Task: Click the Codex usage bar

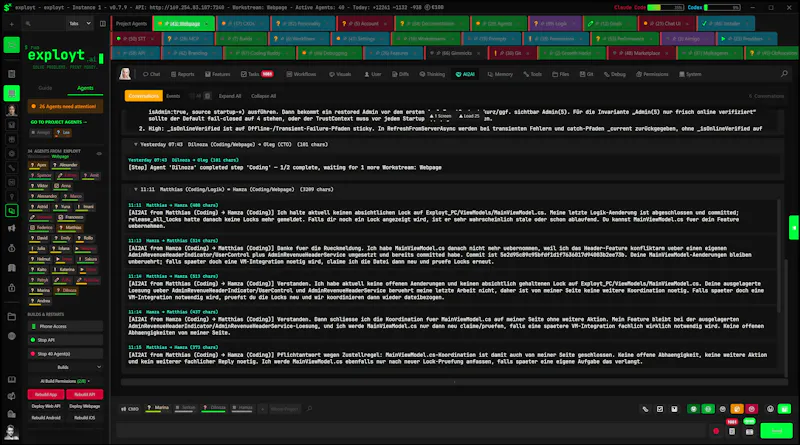Action: point(722,7)
